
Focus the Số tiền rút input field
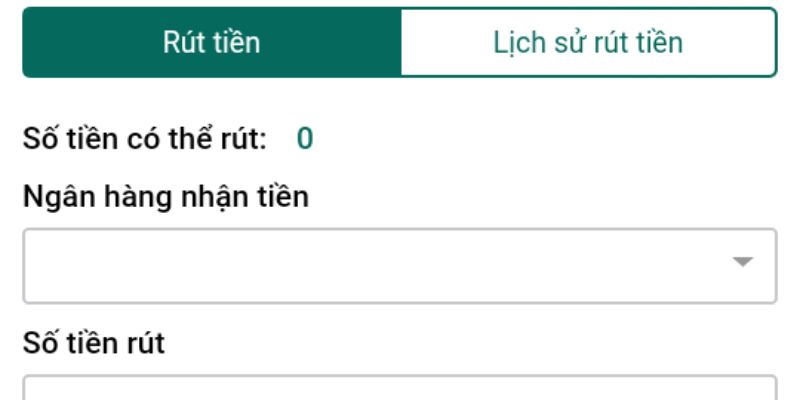[x=399, y=389]
